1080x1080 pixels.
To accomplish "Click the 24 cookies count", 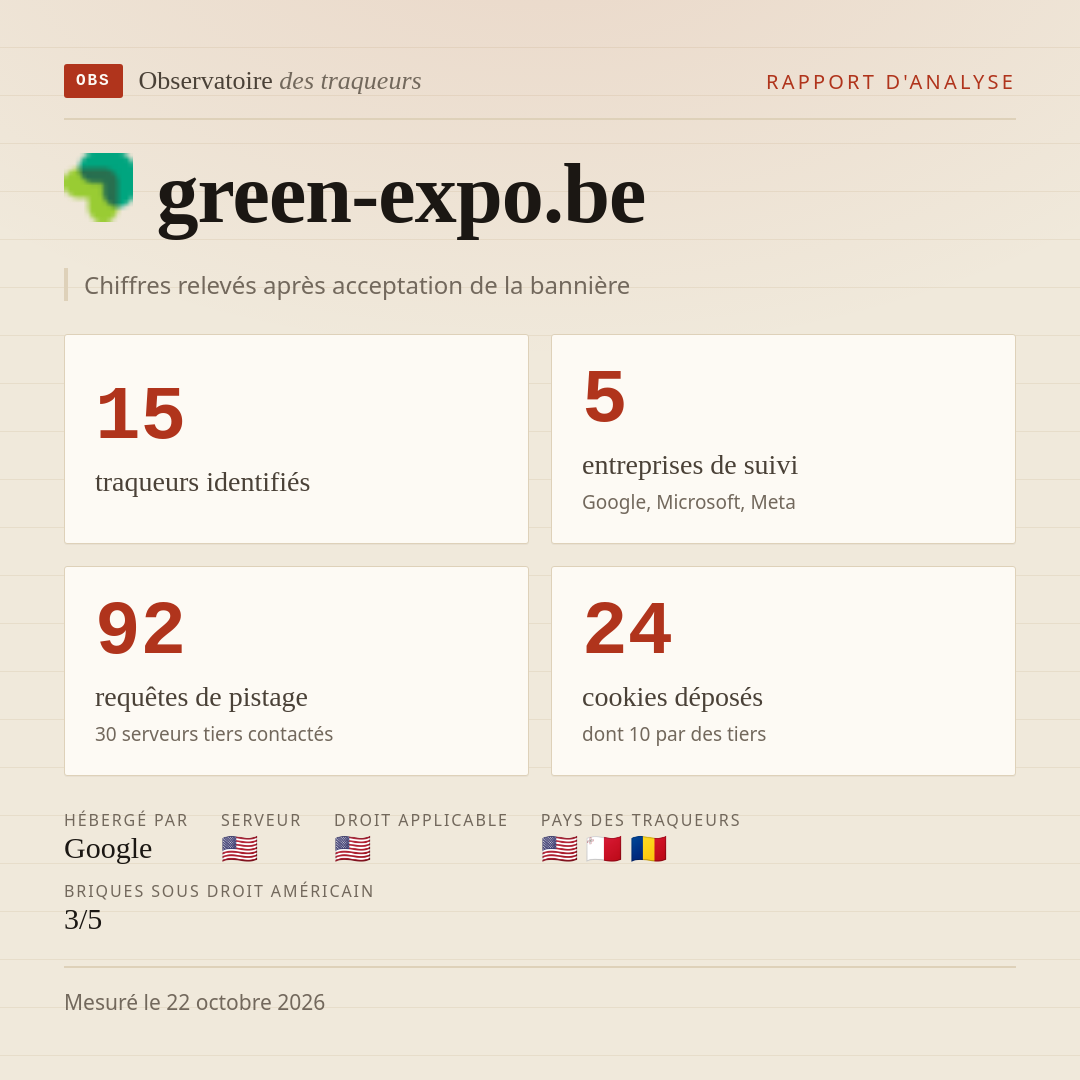I will (x=627, y=628).
